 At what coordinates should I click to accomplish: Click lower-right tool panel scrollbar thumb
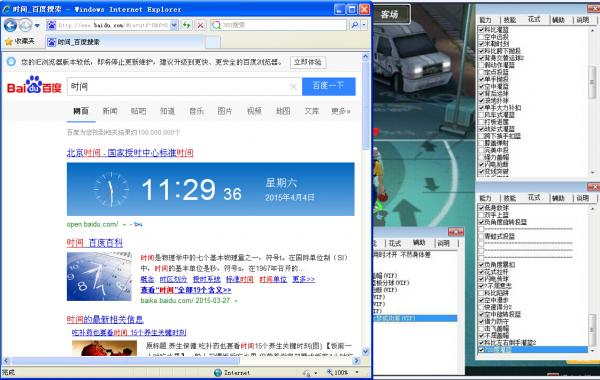click(x=592, y=329)
